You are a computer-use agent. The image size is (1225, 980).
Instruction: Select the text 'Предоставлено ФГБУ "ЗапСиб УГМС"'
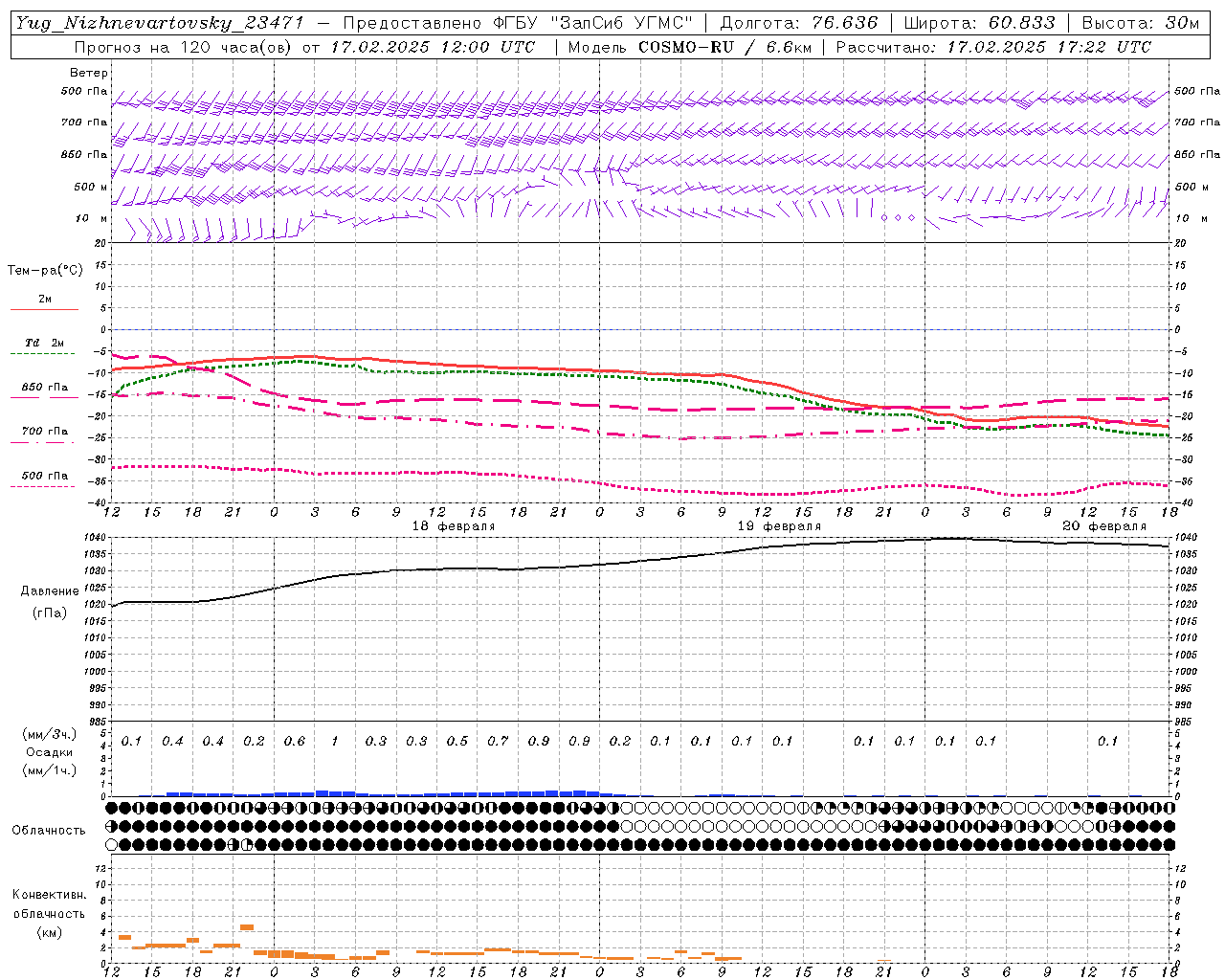point(517,23)
